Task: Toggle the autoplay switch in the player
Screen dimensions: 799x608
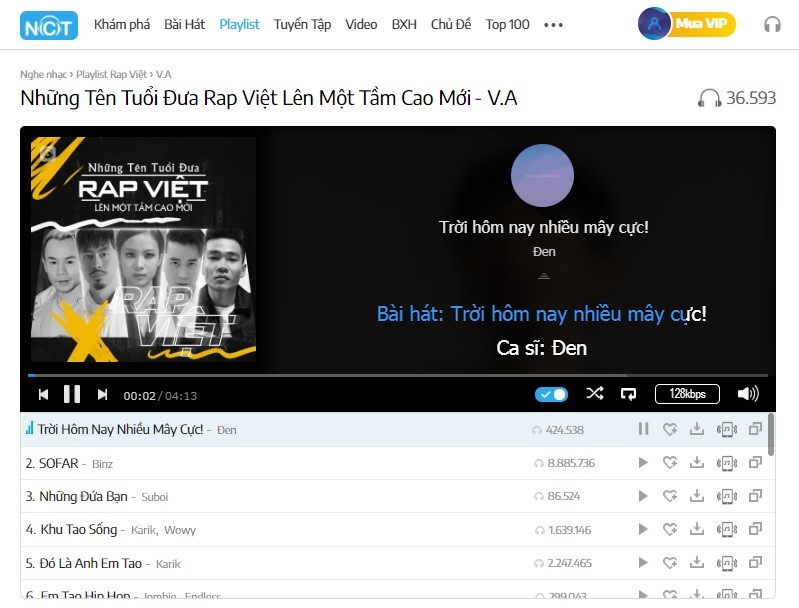Action: click(551, 394)
